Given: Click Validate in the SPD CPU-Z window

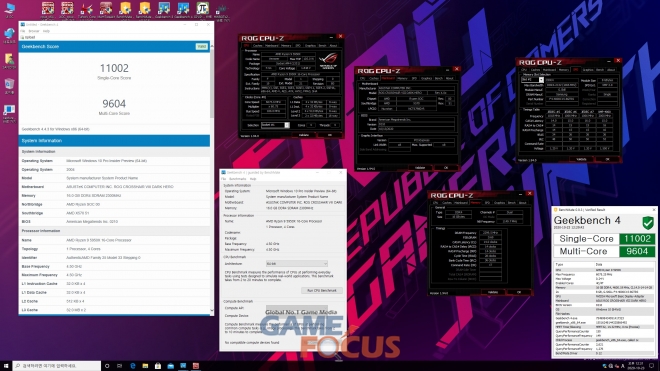Looking at the screenshot, I should [x=581, y=160].
